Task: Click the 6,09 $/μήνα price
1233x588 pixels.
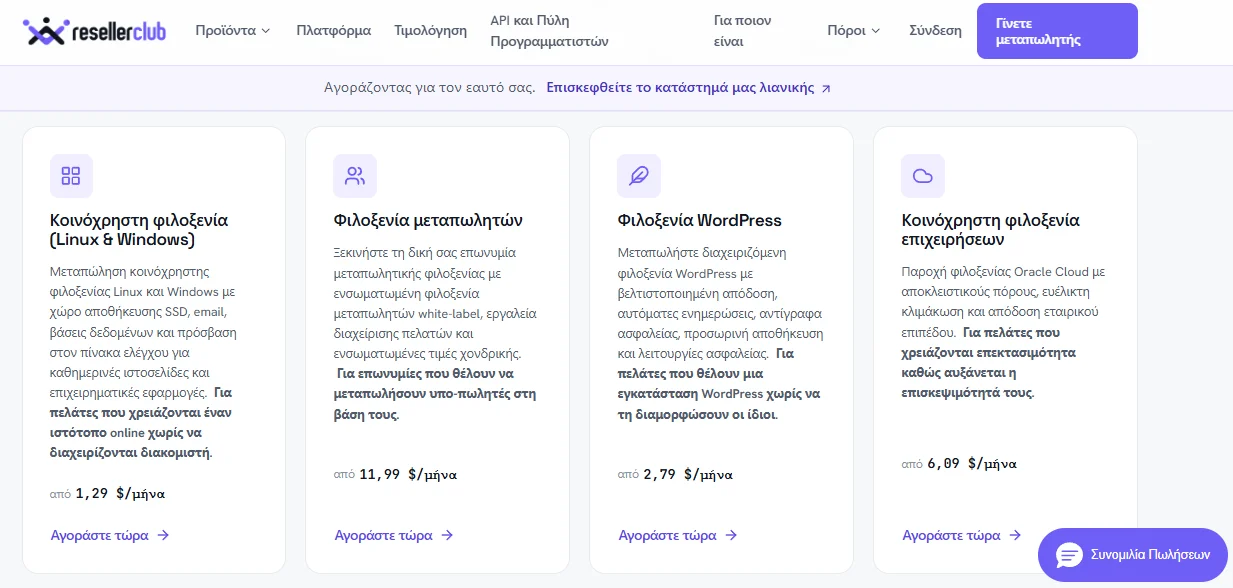Action: [972, 463]
